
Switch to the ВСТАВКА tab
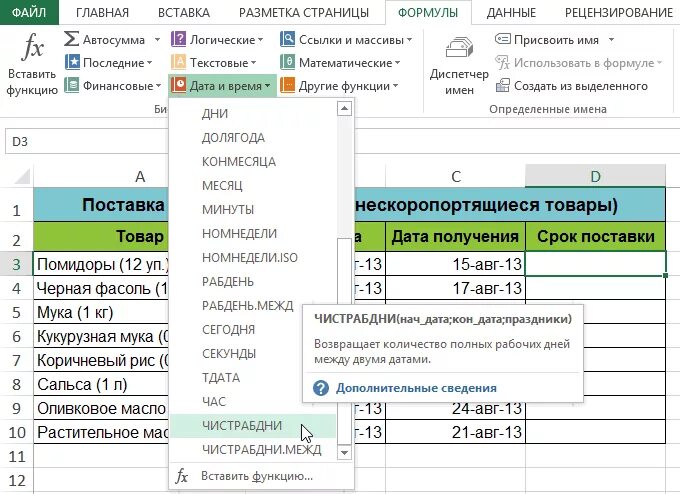(x=184, y=13)
